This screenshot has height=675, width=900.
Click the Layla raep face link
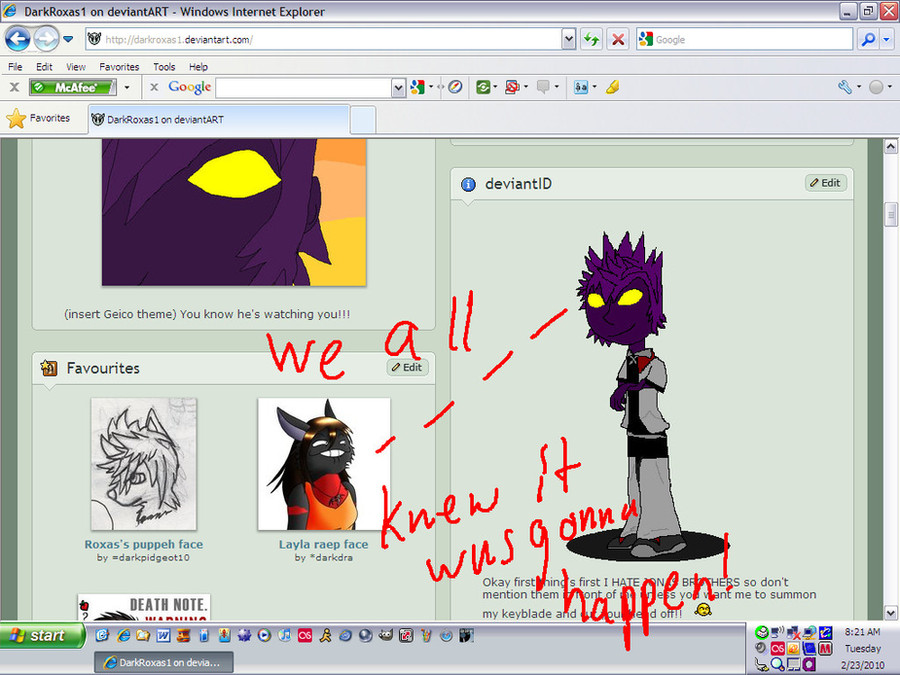click(x=324, y=544)
